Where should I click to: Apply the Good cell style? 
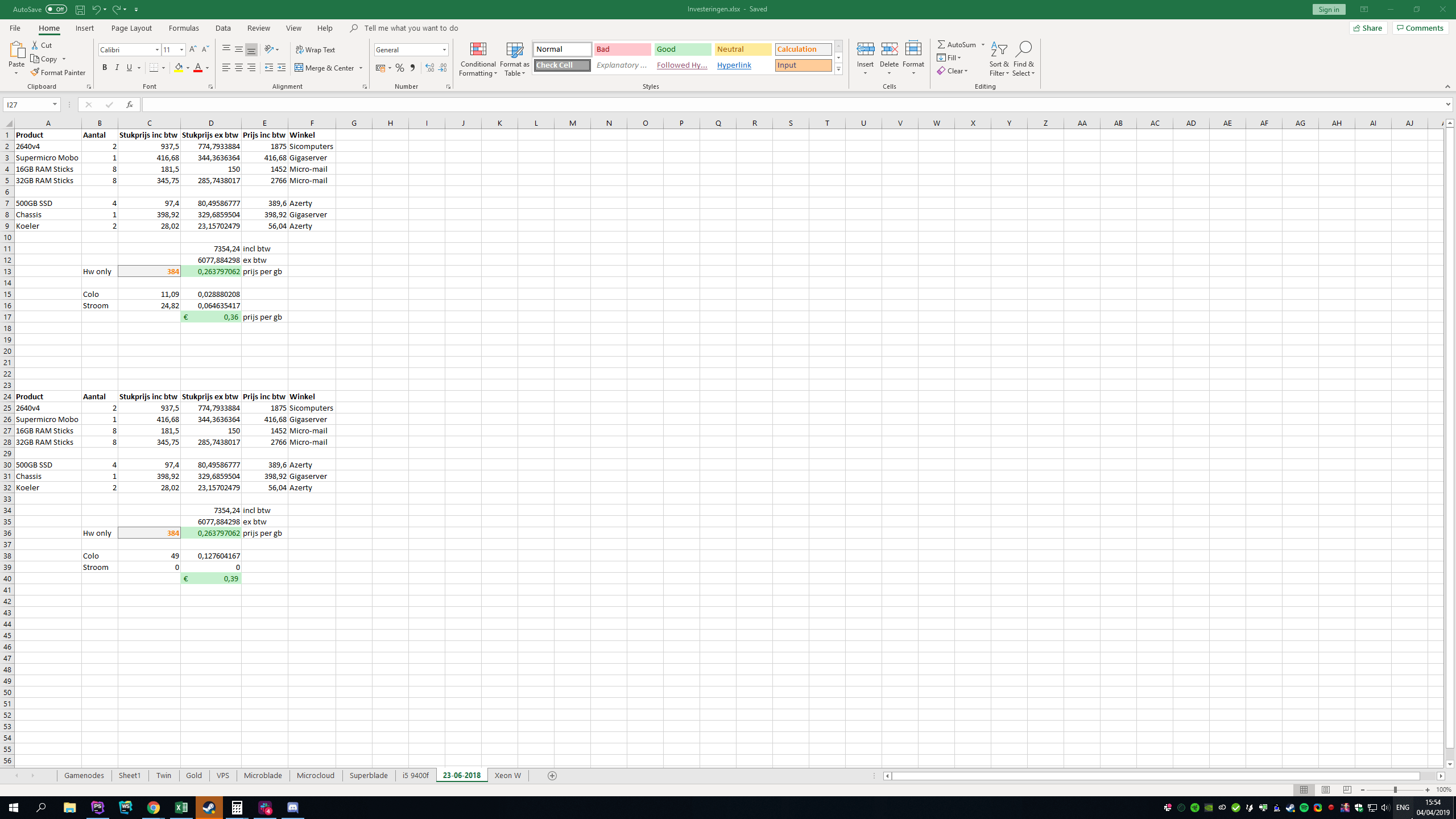(x=682, y=49)
